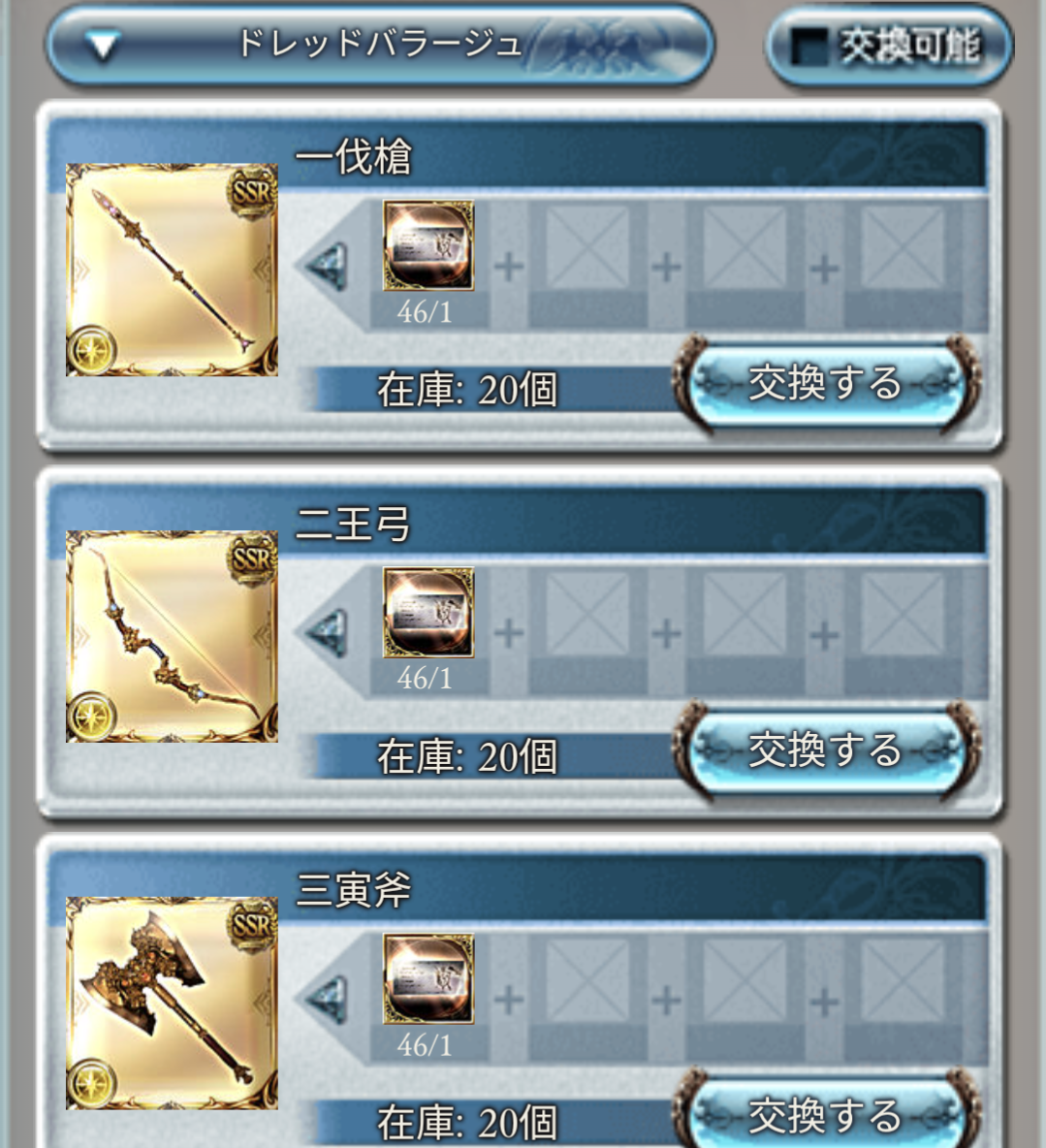This screenshot has width=1046, height=1148.
Task: Click the crystal arrow icon in 一伐槍 row
Action: [x=326, y=266]
